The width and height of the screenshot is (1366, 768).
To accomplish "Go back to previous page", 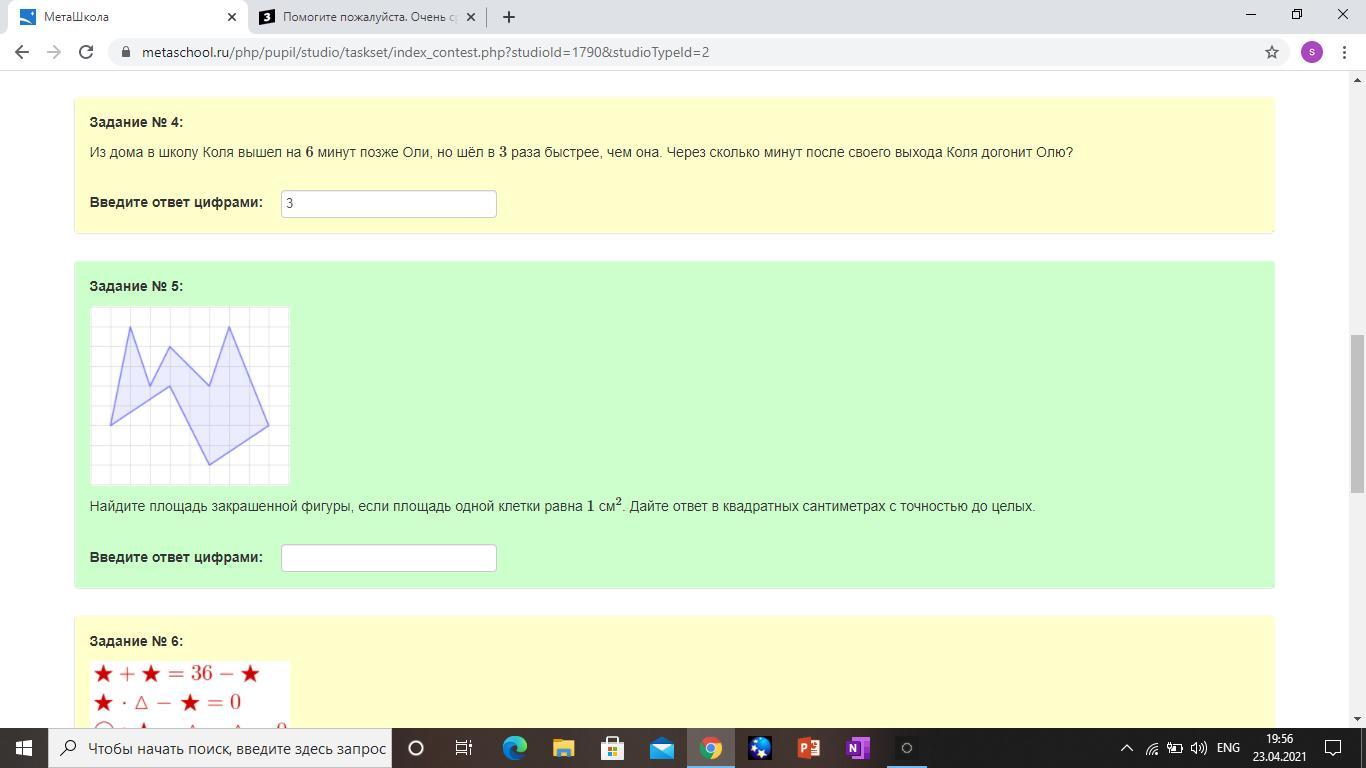I will 22,52.
